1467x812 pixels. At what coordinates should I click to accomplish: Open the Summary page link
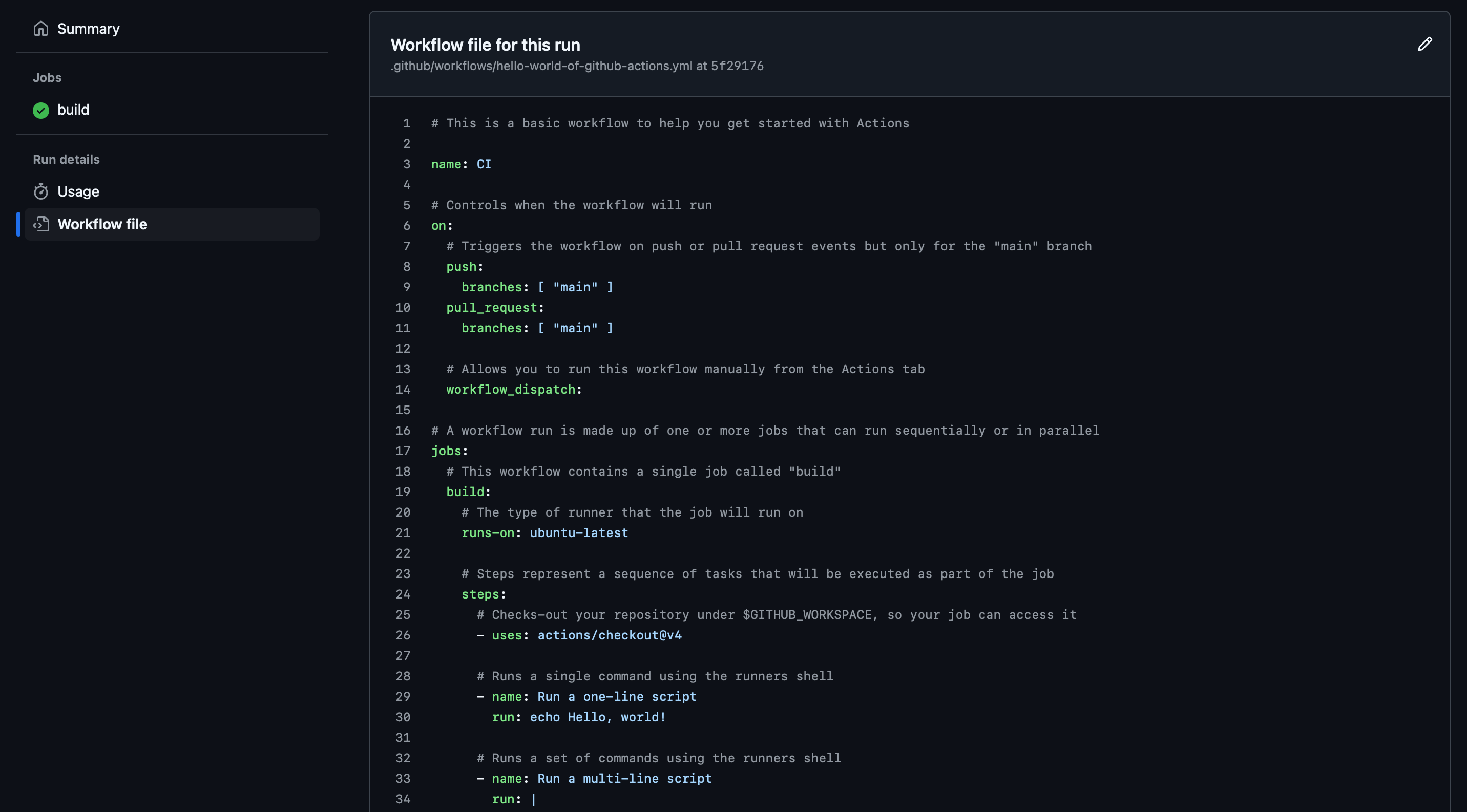click(88, 29)
